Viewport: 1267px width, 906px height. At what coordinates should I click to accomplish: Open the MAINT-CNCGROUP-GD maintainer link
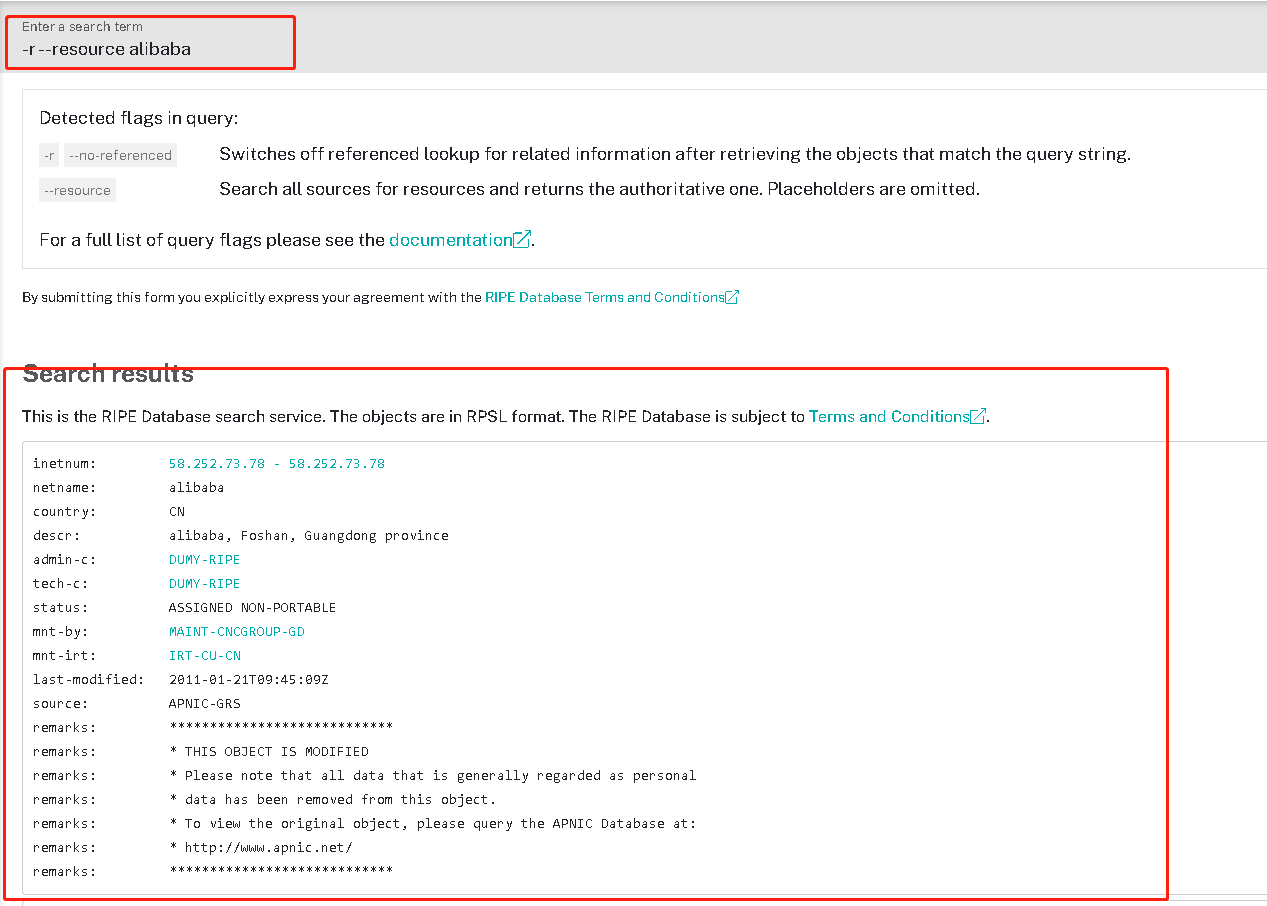(x=236, y=632)
